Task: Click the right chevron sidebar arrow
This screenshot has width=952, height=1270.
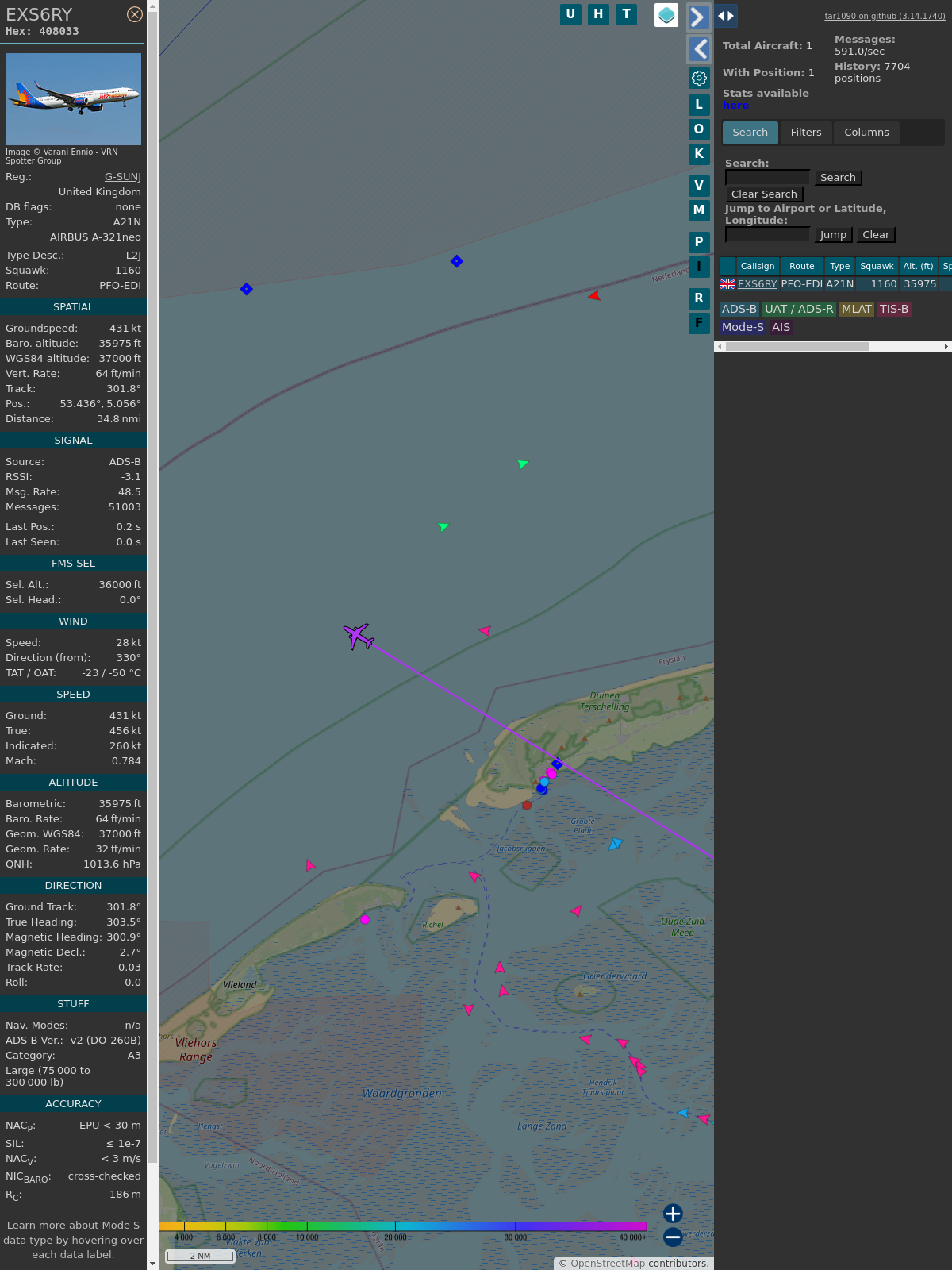Action: click(x=698, y=17)
